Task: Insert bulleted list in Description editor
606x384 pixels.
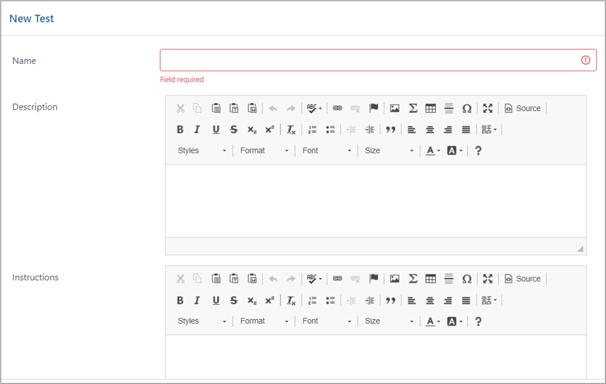Action: coord(330,129)
